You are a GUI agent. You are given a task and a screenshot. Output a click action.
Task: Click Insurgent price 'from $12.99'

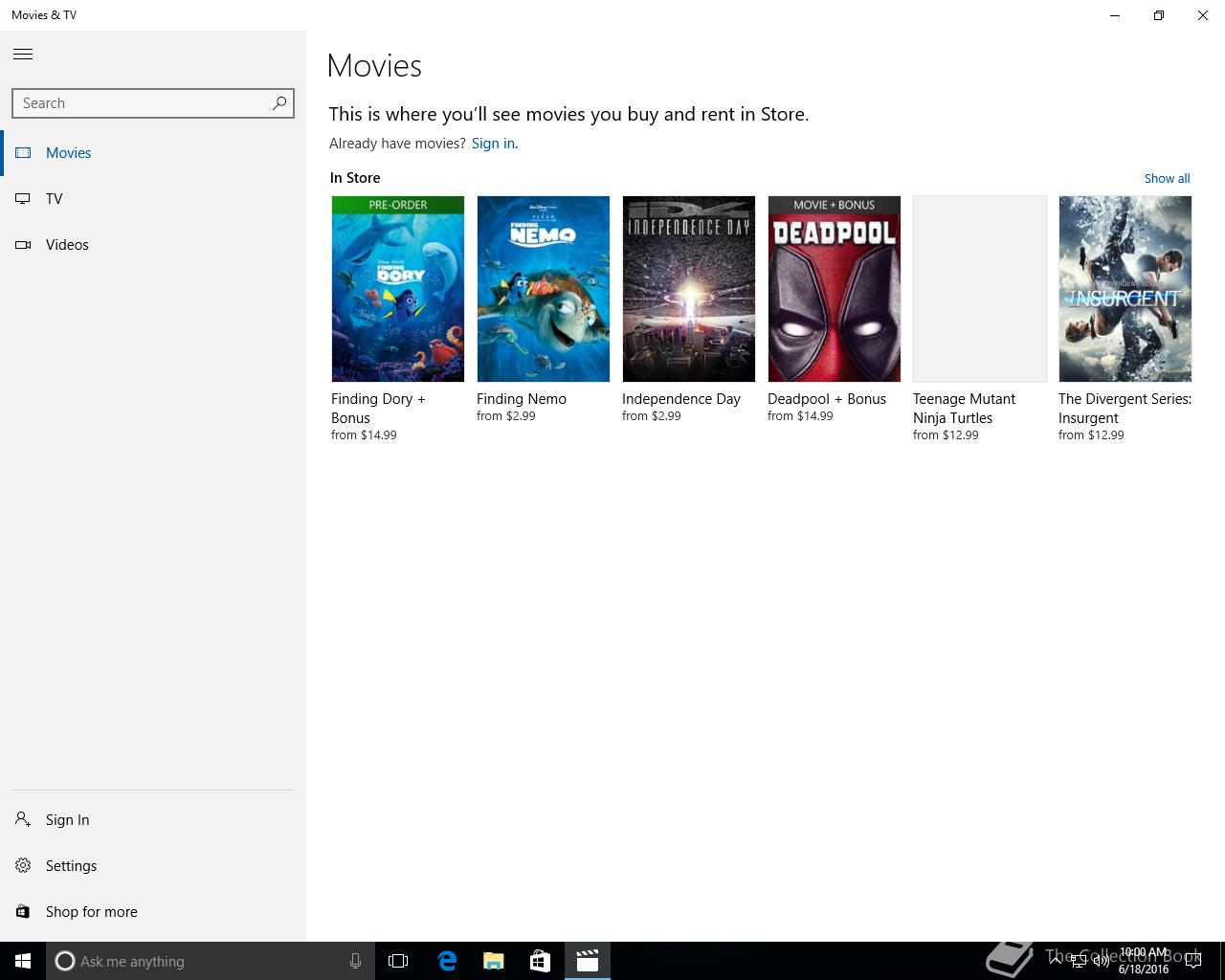pos(1091,435)
